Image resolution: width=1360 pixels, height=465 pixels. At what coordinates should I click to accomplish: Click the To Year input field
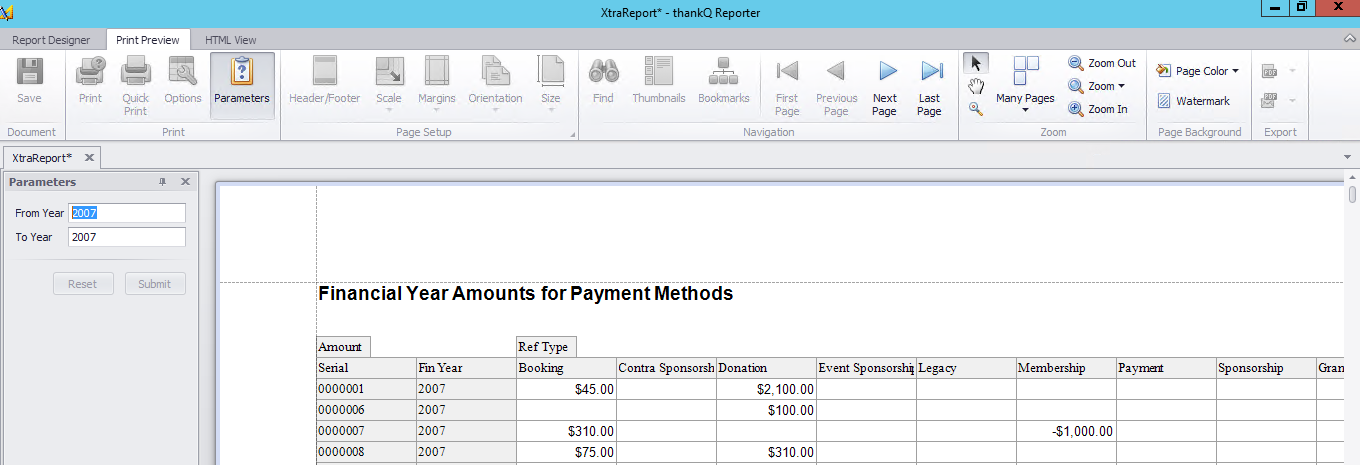tap(127, 237)
